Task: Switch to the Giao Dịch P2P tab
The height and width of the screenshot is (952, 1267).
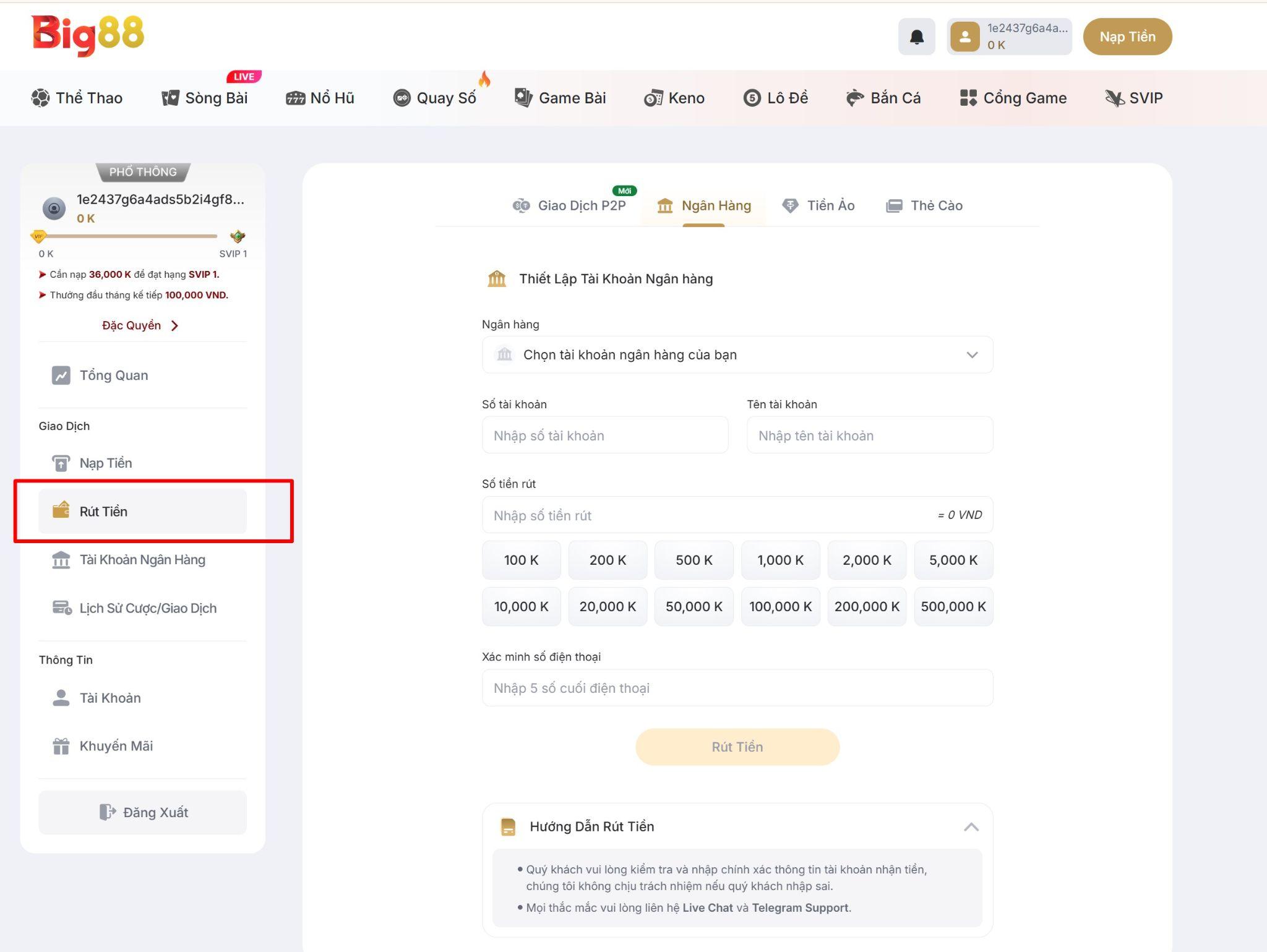Action: click(570, 206)
